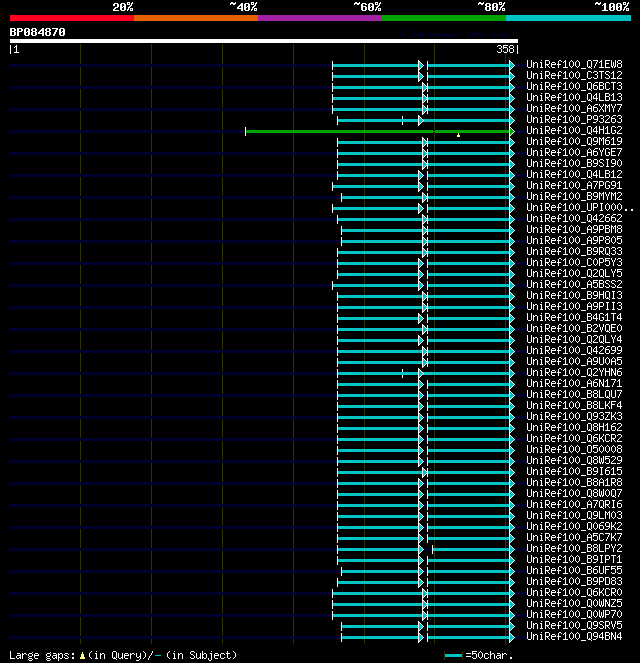Open hit UniRef100_Q71EW8

(x=574, y=64)
